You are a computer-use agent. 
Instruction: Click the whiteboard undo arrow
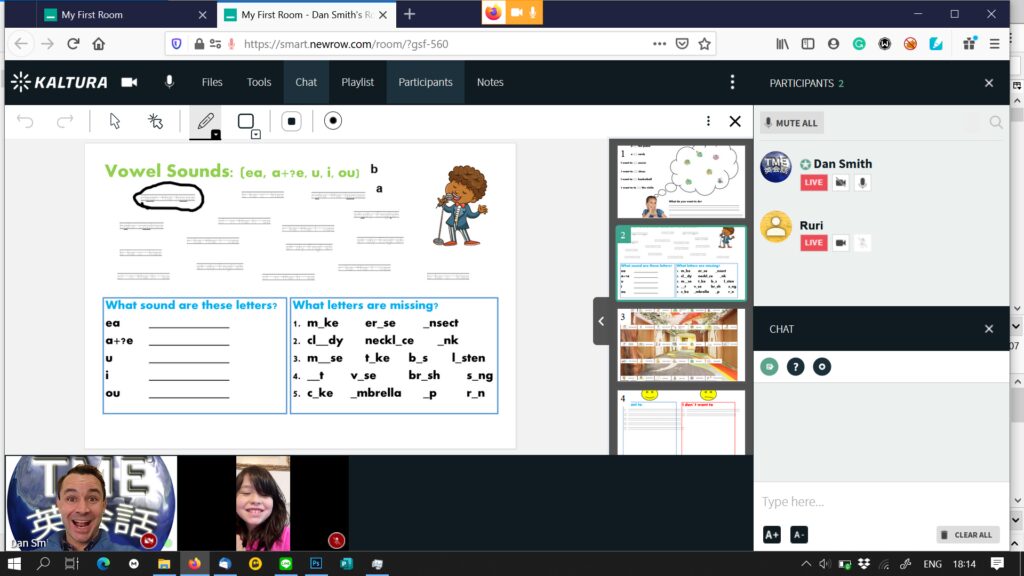pyautogui.click(x=26, y=121)
